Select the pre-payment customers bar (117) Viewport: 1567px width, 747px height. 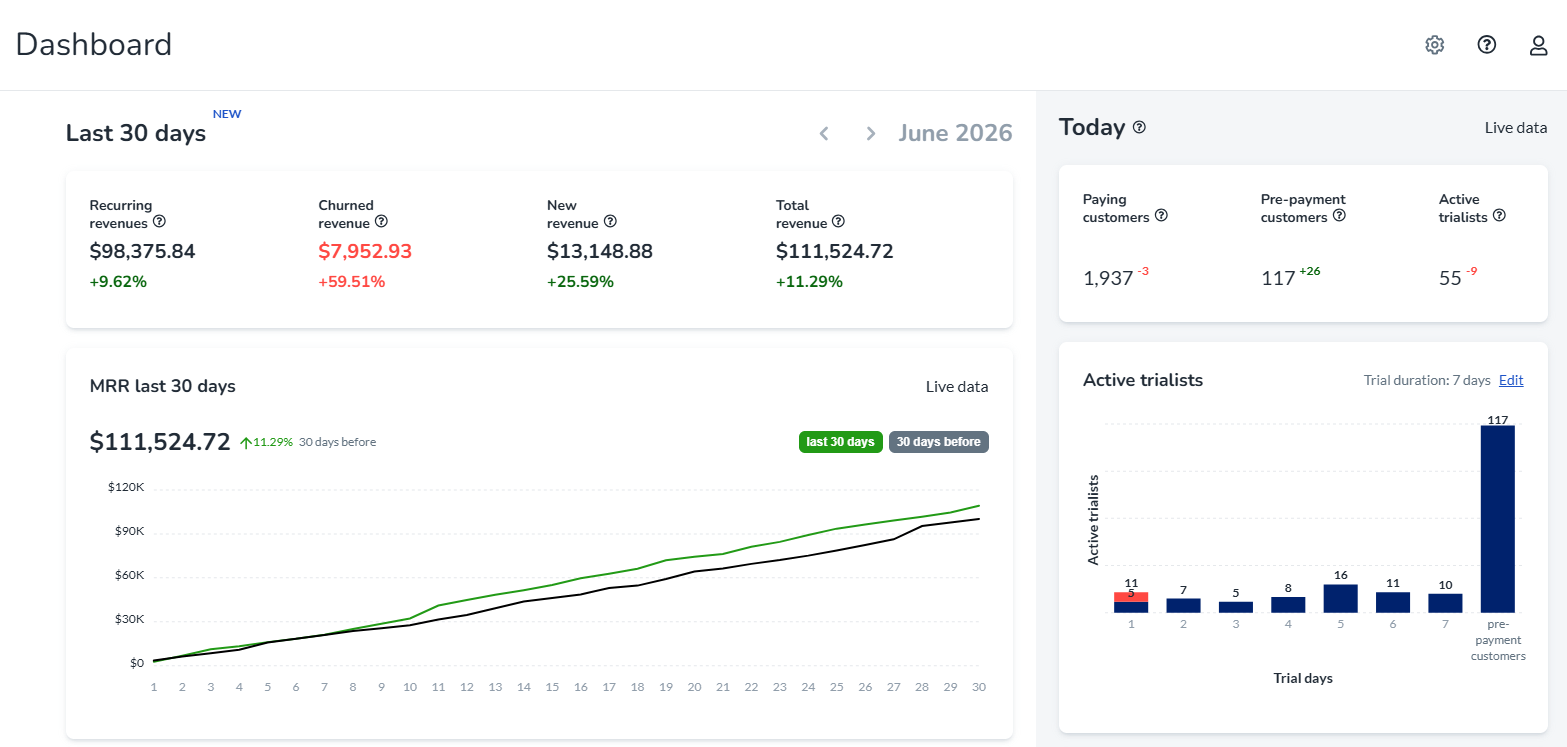(1498, 519)
